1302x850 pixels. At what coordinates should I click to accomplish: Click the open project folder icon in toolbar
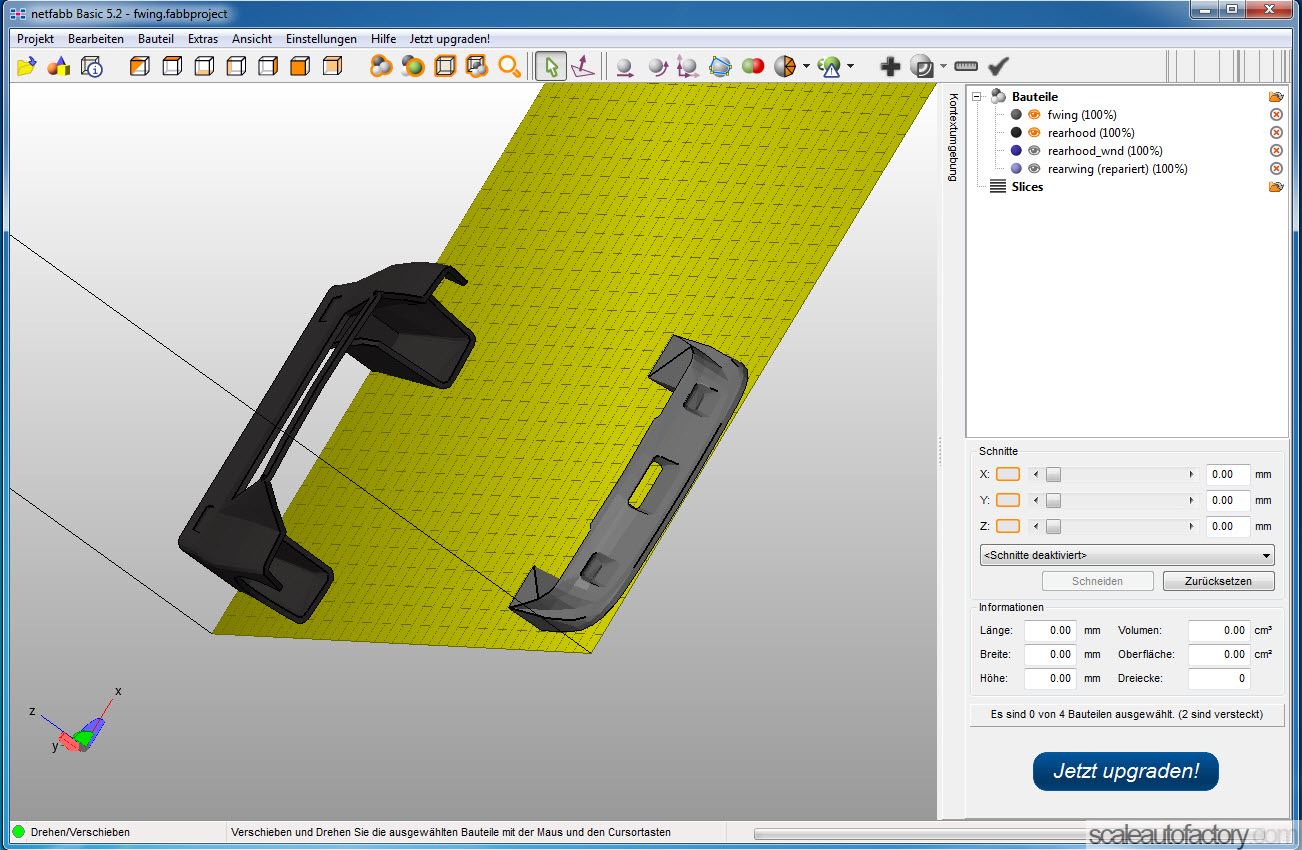pos(27,67)
